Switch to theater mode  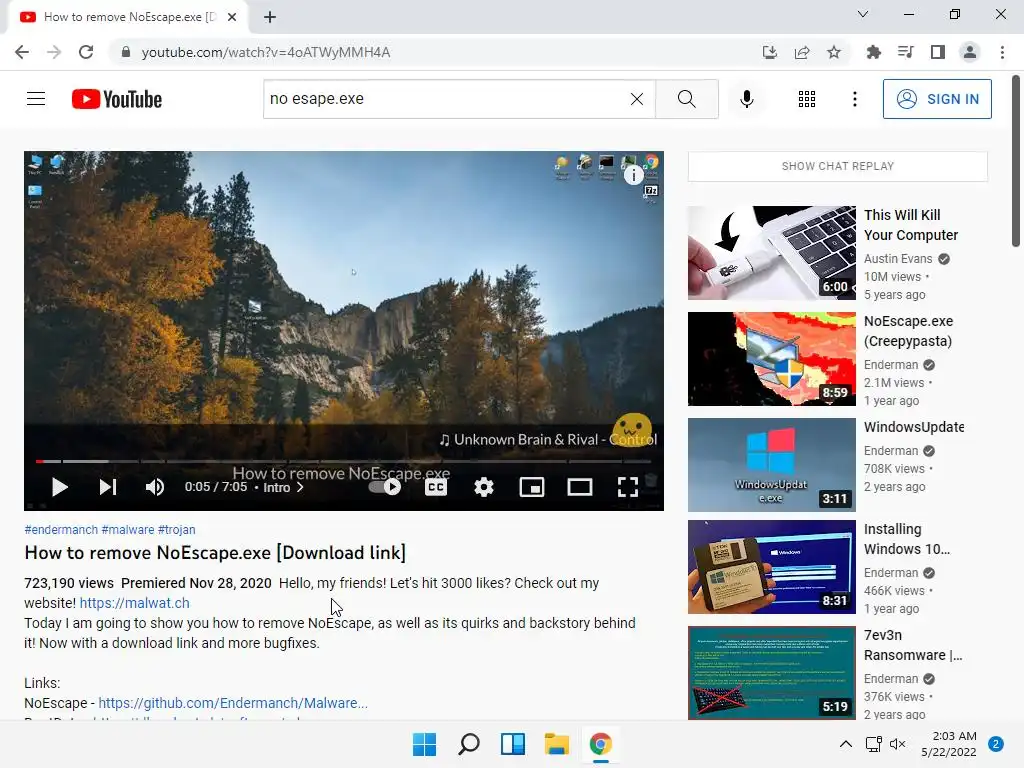tap(580, 487)
